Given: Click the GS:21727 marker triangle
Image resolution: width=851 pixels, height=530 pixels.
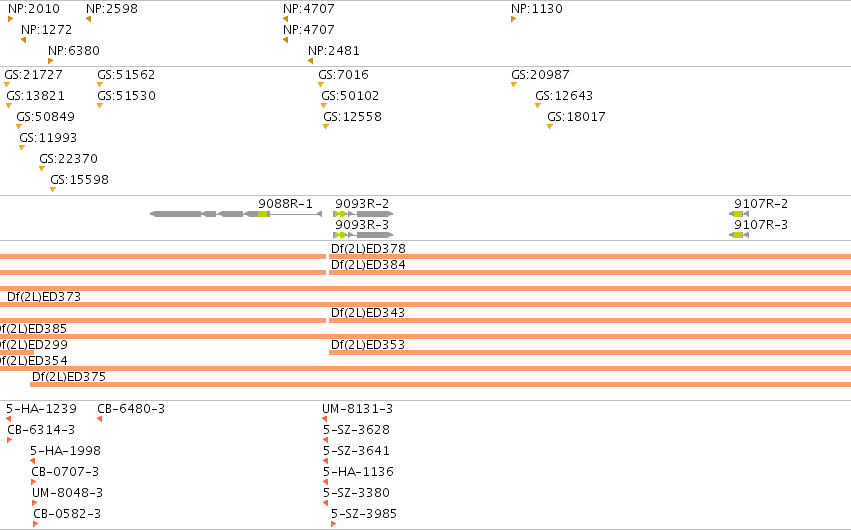Looking at the screenshot, I should coord(7,85).
